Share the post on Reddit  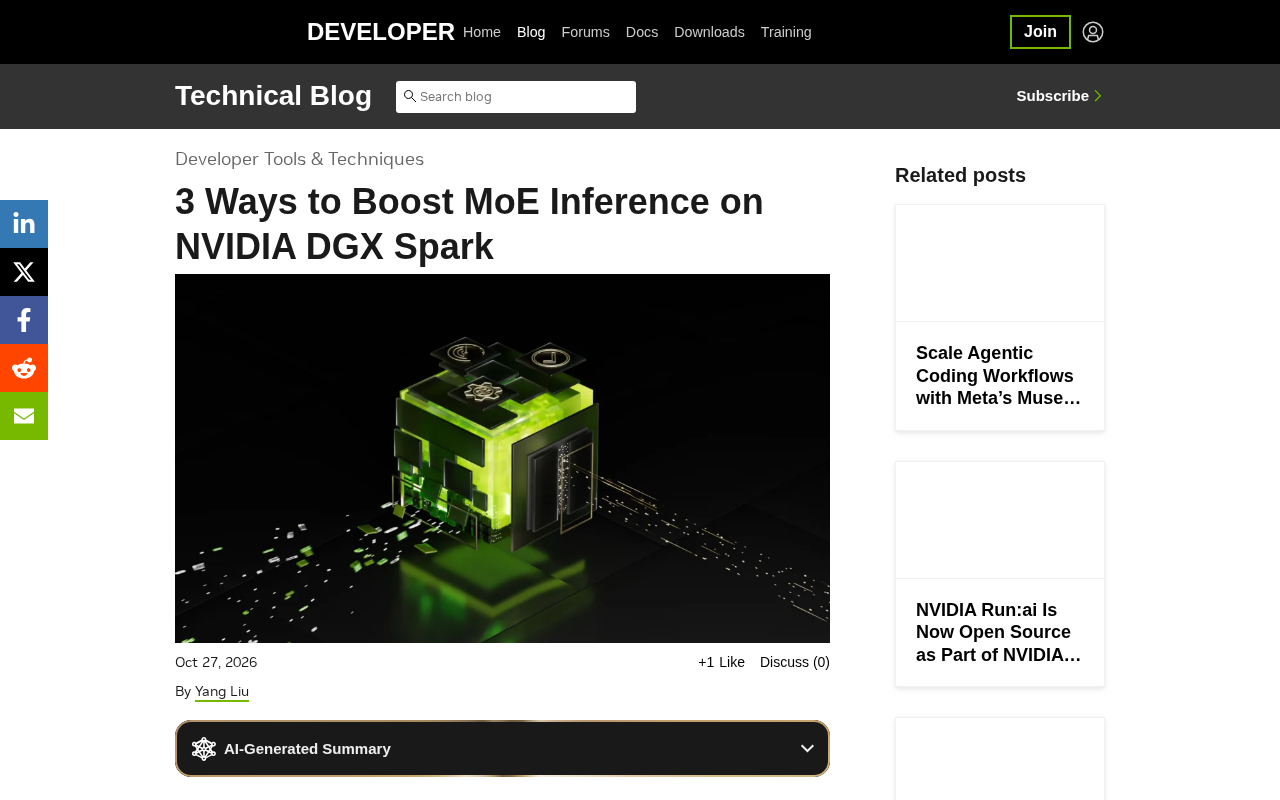[24, 368]
